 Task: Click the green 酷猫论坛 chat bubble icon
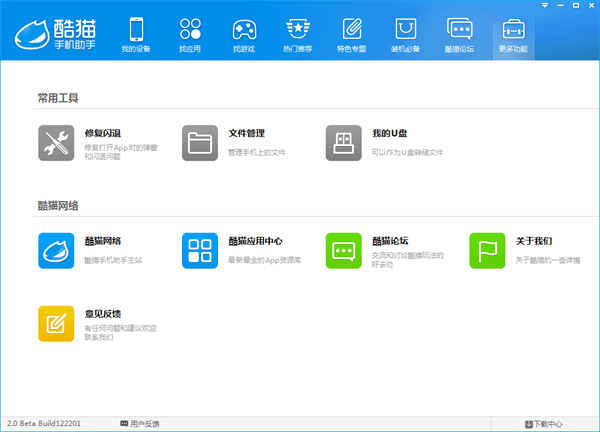pyautogui.click(x=344, y=251)
